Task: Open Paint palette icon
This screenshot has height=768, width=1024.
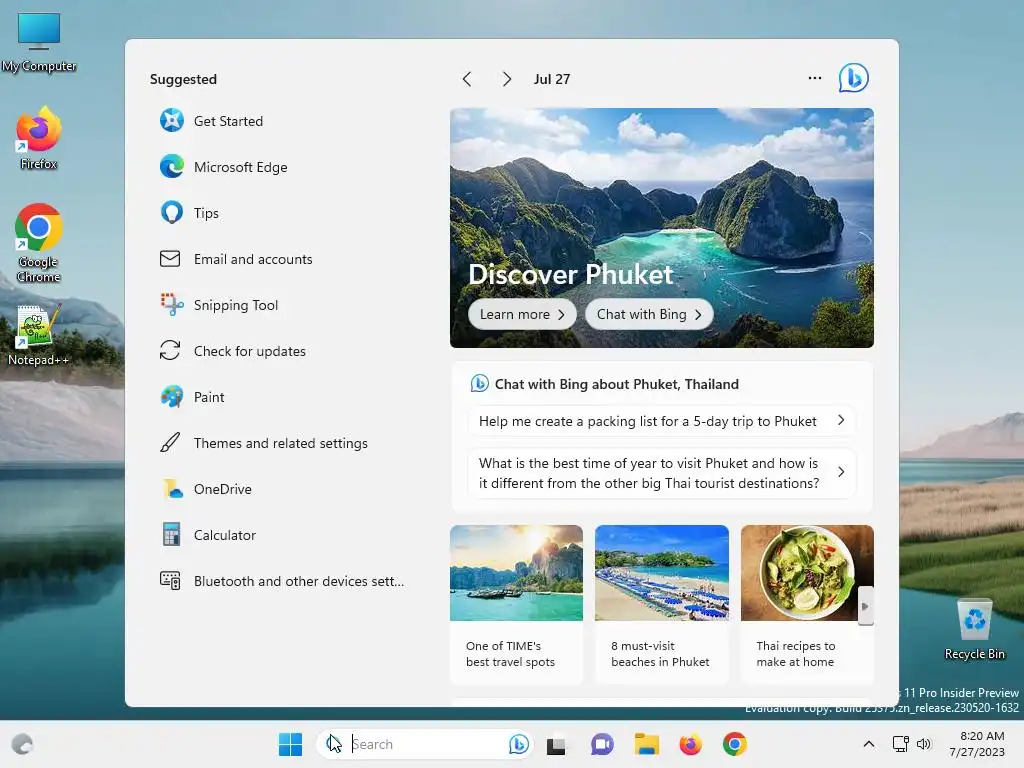Action: pyautogui.click(x=172, y=396)
